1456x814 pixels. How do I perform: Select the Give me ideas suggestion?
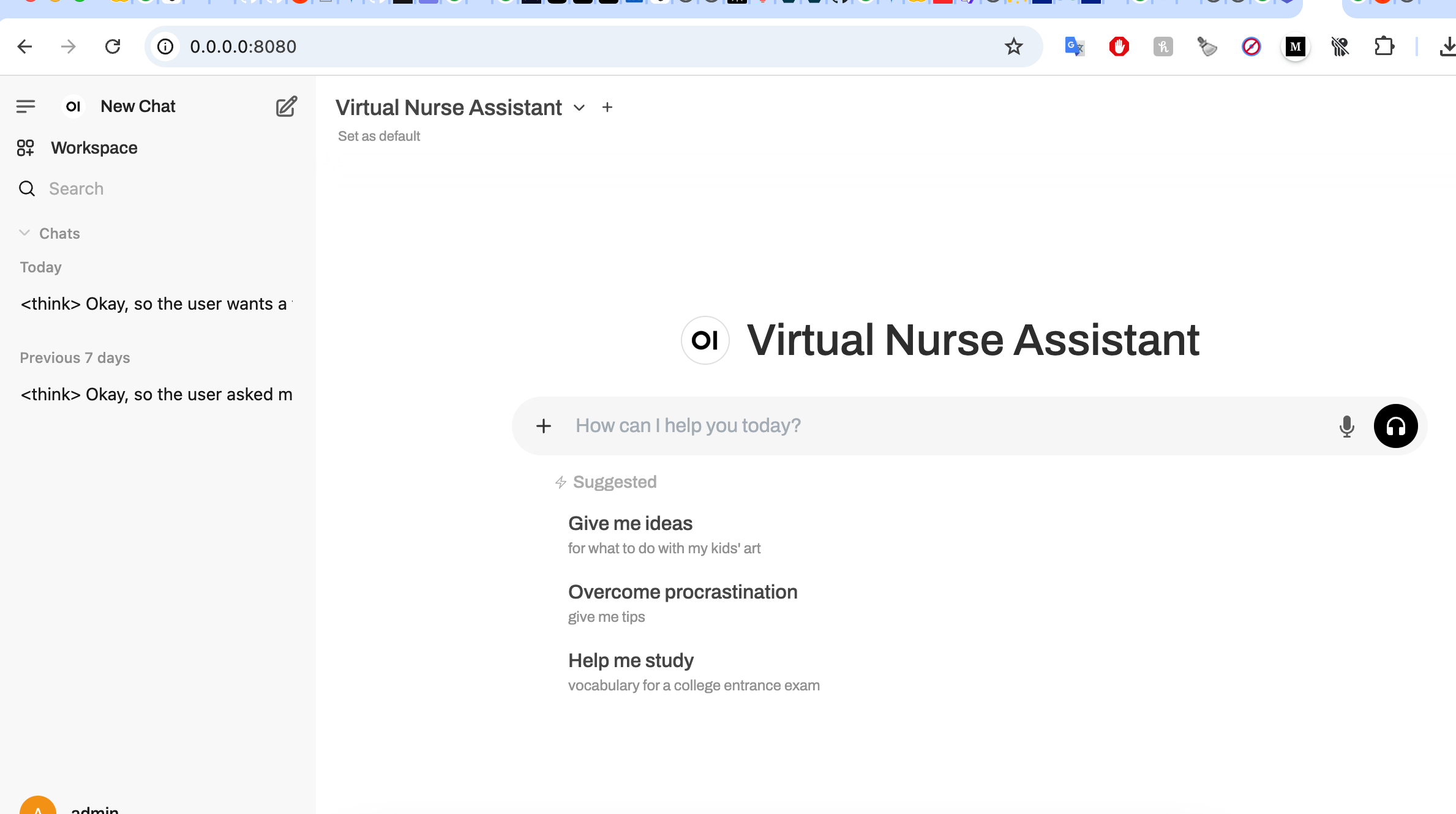tap(631, 523)
